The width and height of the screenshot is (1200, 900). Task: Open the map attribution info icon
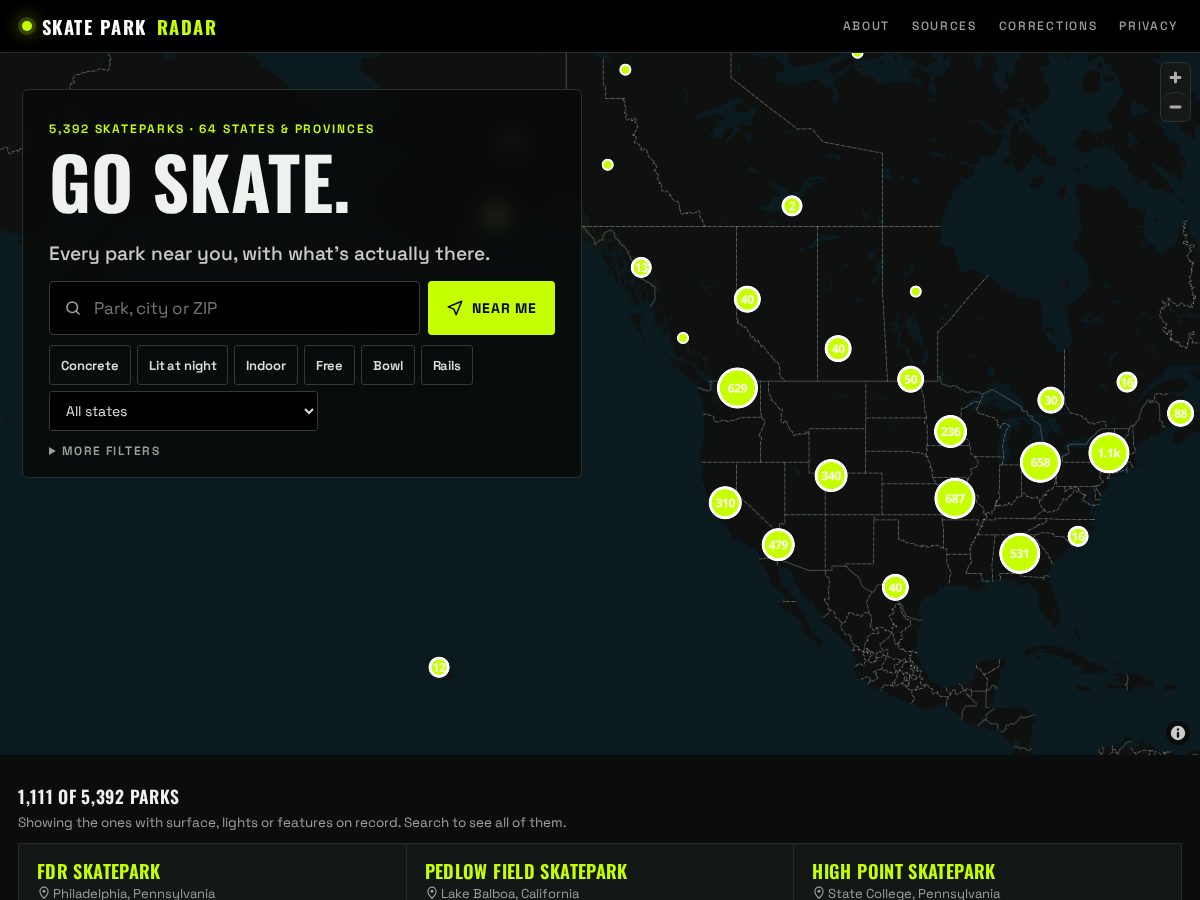pos(1178,733)
